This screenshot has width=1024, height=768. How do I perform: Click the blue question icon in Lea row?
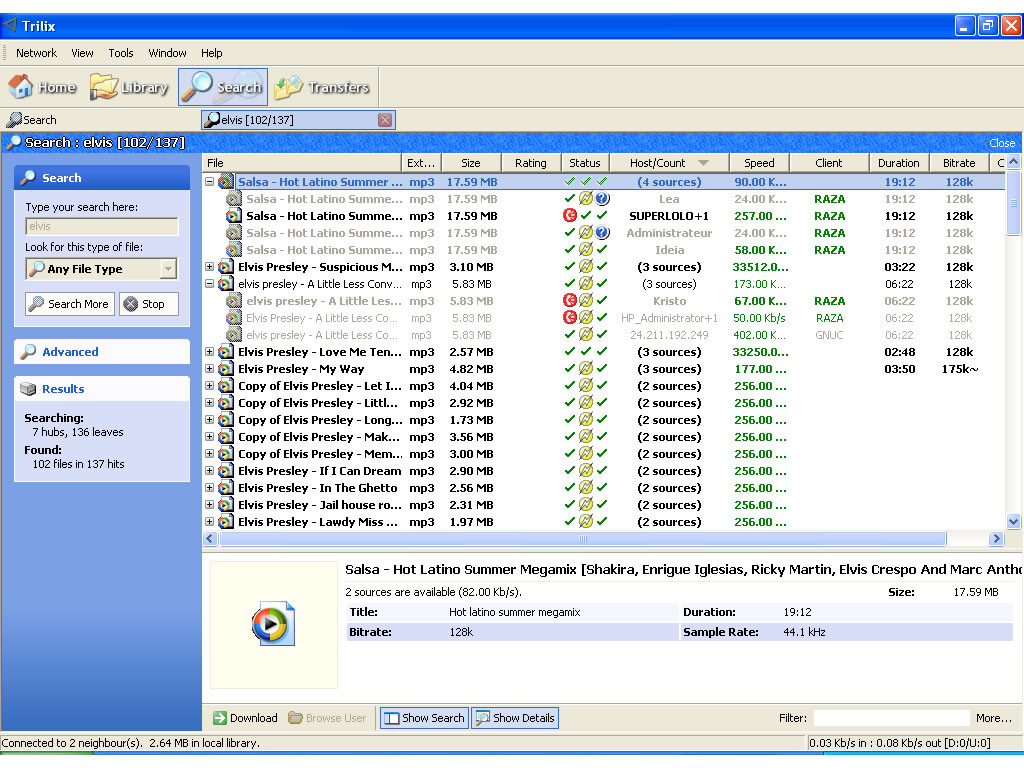click(602, 199)
